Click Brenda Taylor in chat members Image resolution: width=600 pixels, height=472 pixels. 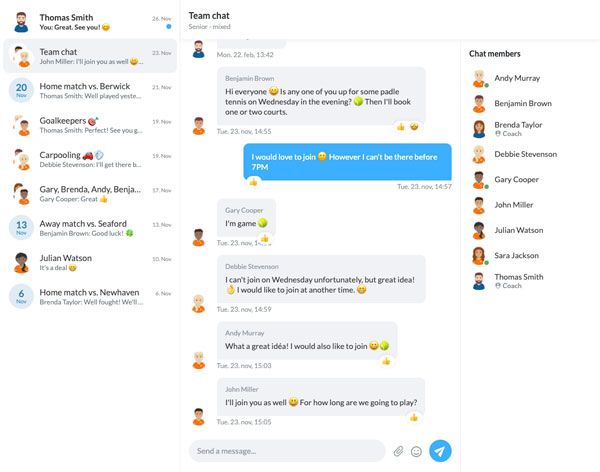[518, 125]
